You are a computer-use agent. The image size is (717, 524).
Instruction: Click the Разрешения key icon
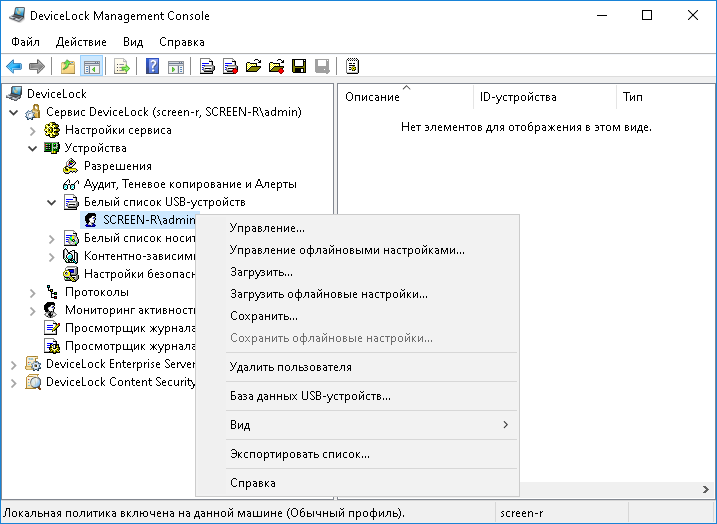coord(70,166)
